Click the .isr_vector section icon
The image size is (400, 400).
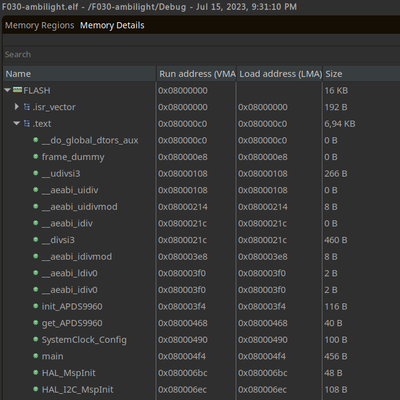tap(27, 107)
